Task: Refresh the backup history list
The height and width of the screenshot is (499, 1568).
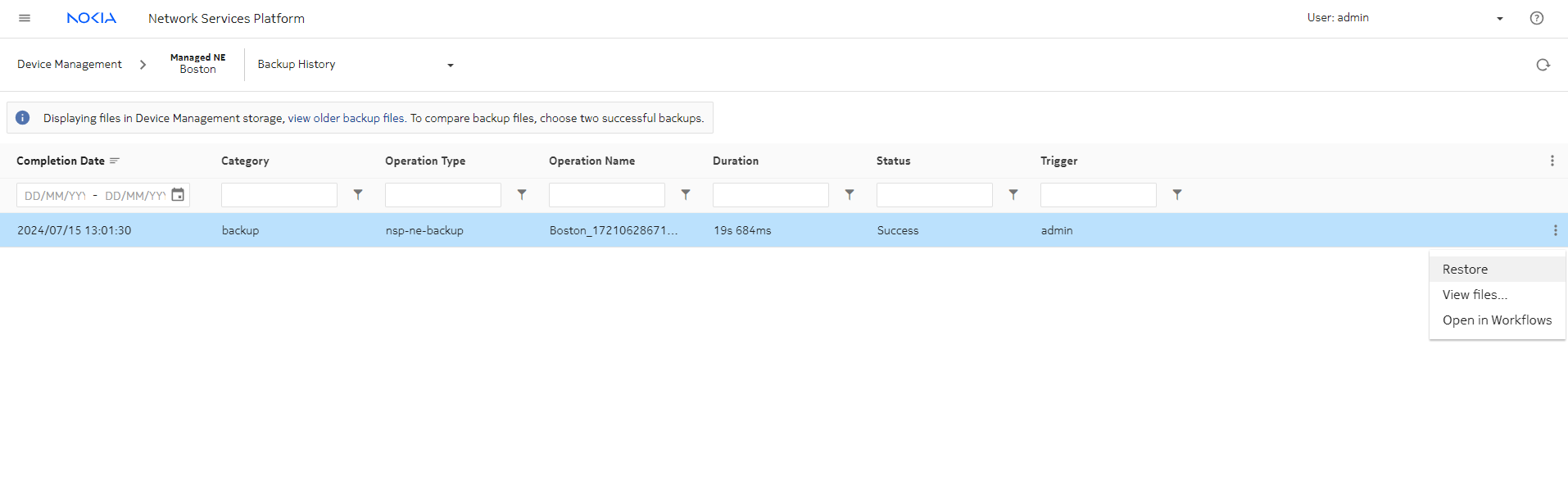Action: click(1543, 65)
